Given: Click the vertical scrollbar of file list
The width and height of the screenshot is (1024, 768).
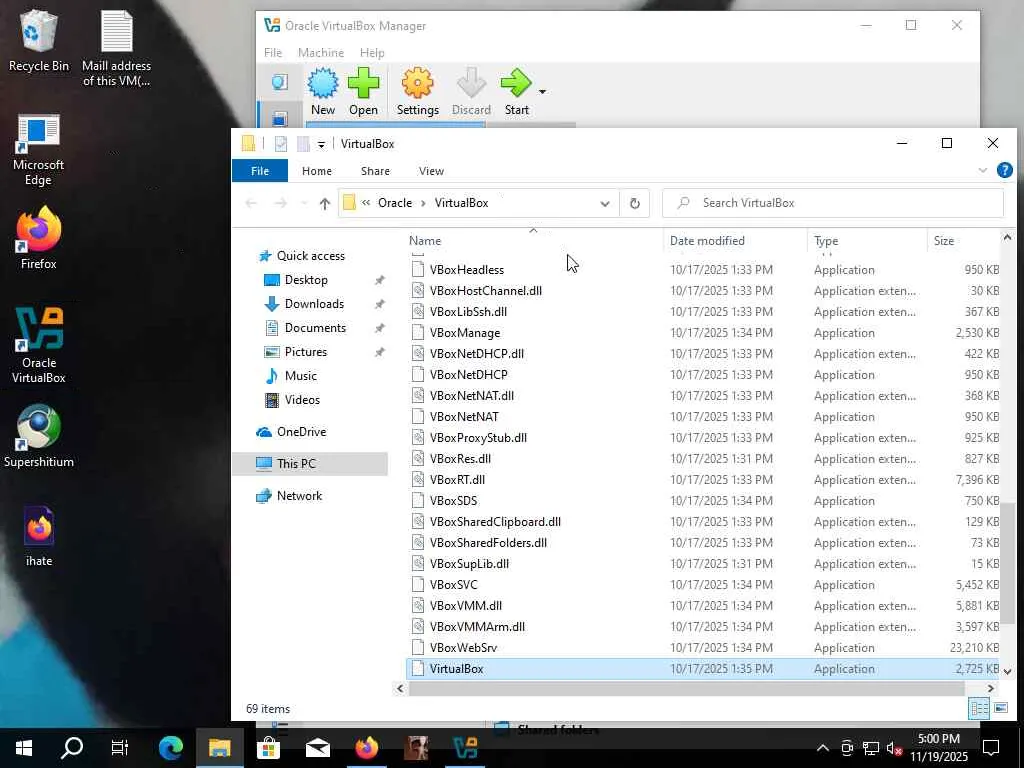Looking at the screenshot, I should pyautogui.click(x=1008, y=562).
